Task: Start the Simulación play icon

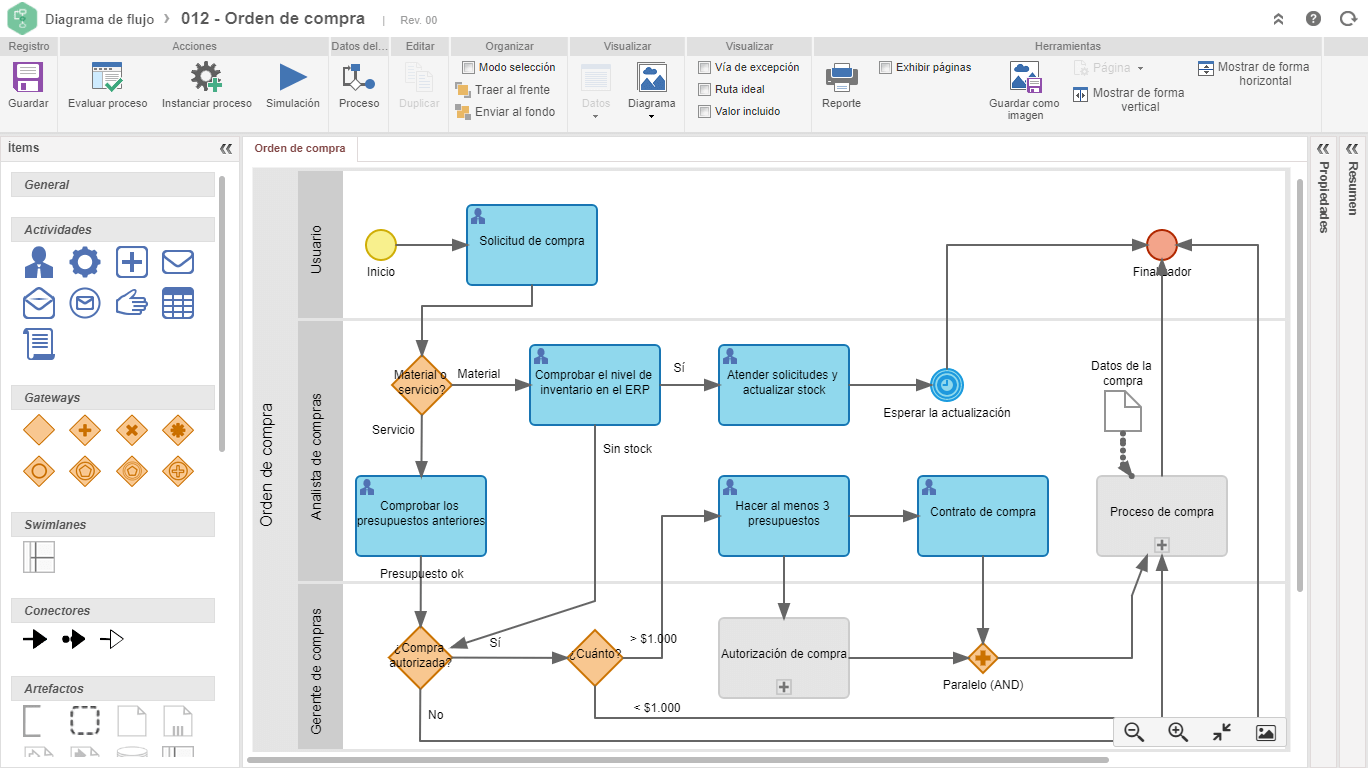Action: tap(293, 78)
